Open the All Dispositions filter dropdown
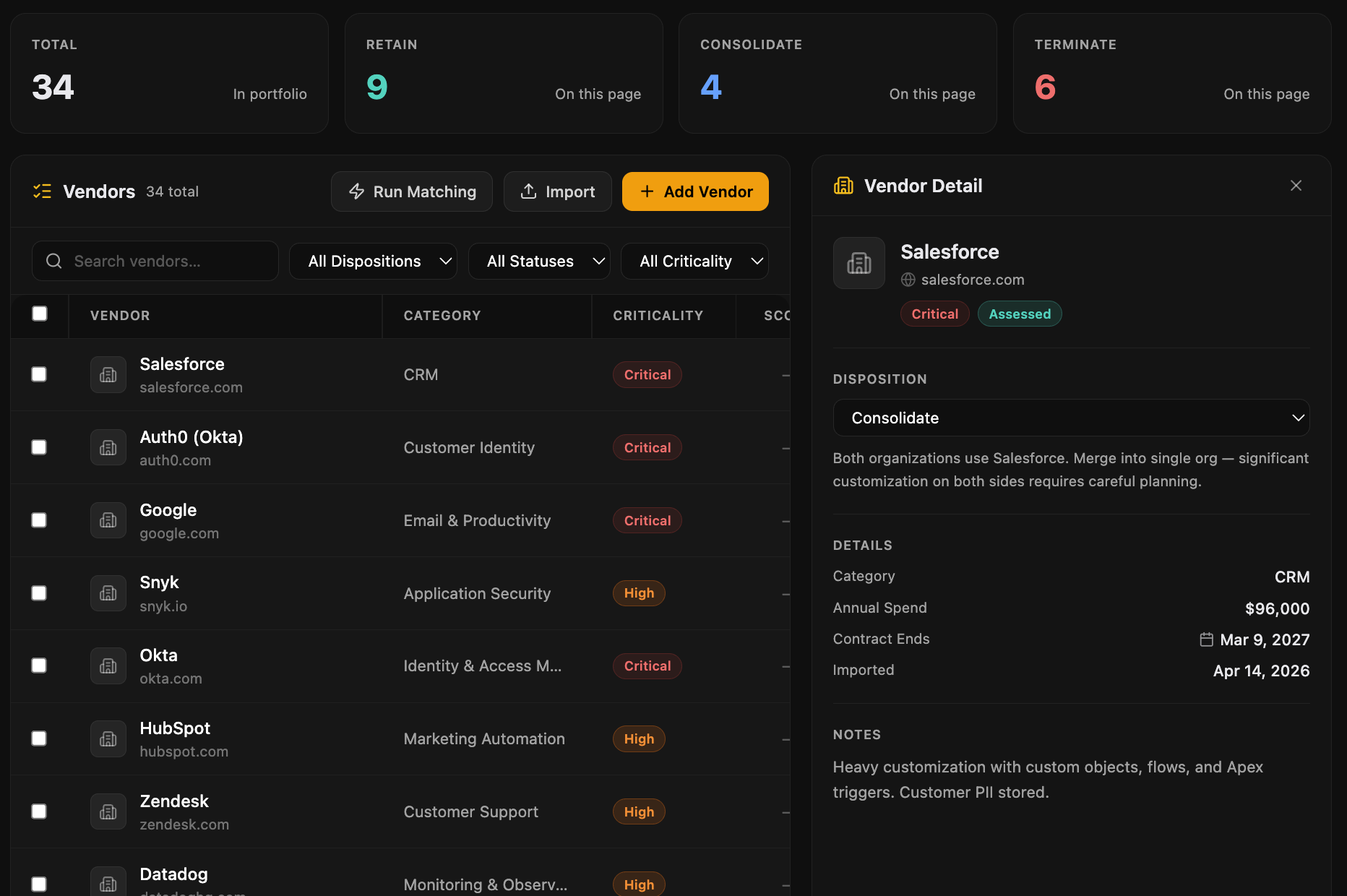The width and height of the screenshot is (1347, 896). pyautogui.click(x=373, y=261)
